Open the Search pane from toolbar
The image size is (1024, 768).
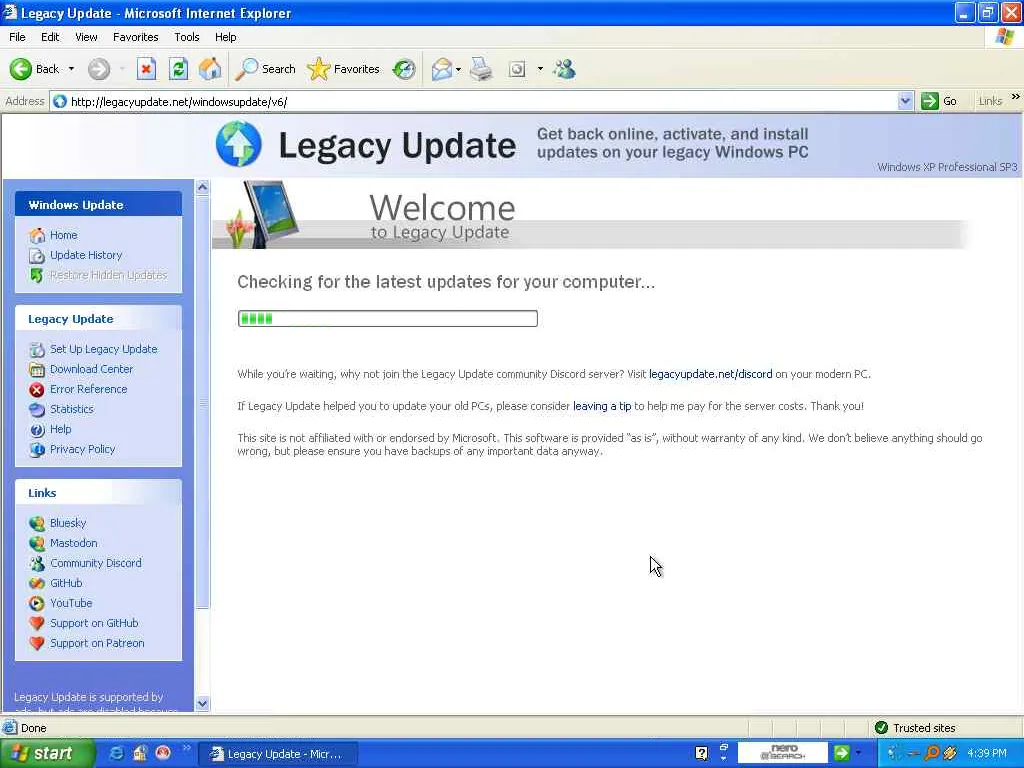265,69
